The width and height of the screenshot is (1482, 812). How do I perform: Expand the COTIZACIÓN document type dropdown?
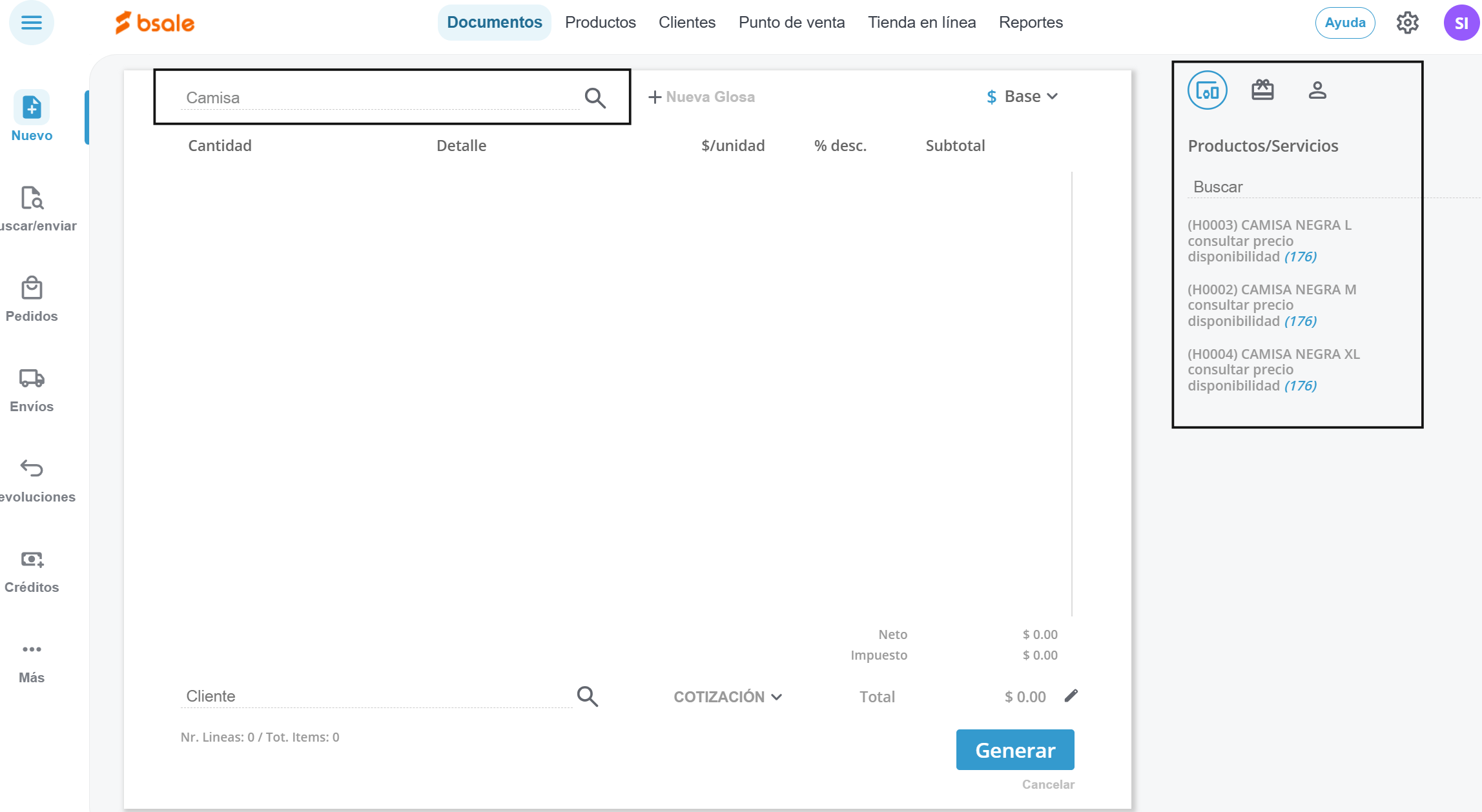[728, 697]
